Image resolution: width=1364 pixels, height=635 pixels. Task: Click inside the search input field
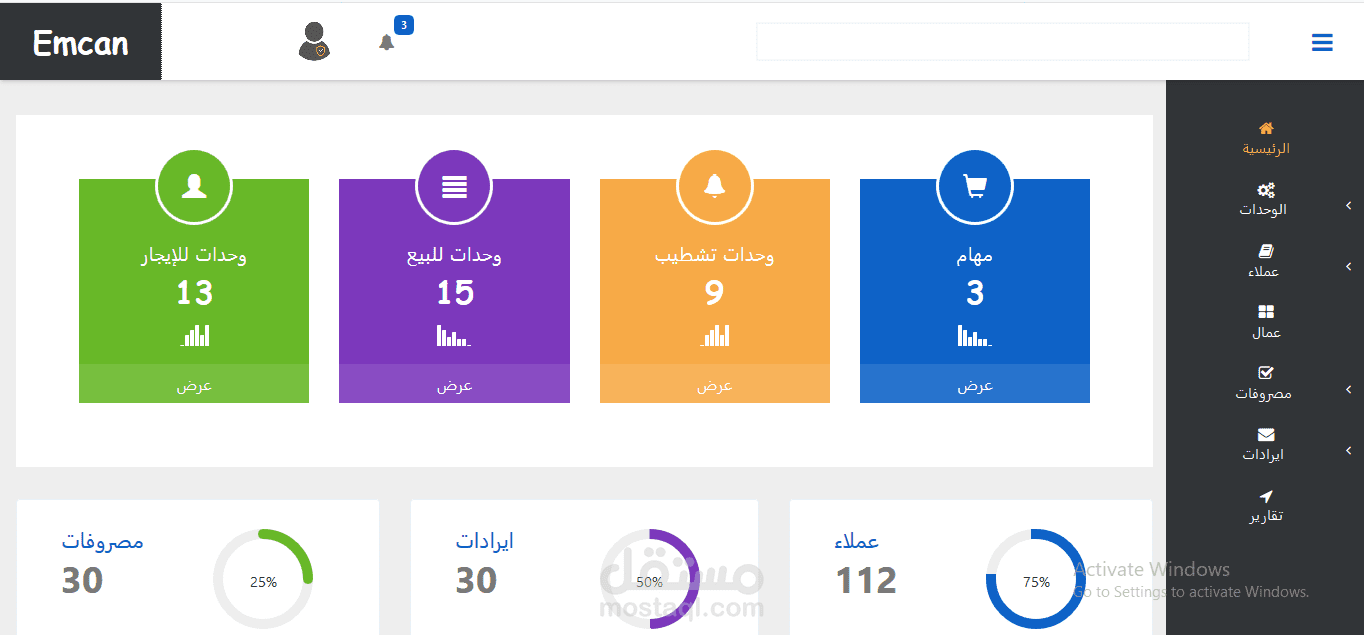coord(1002,41)
